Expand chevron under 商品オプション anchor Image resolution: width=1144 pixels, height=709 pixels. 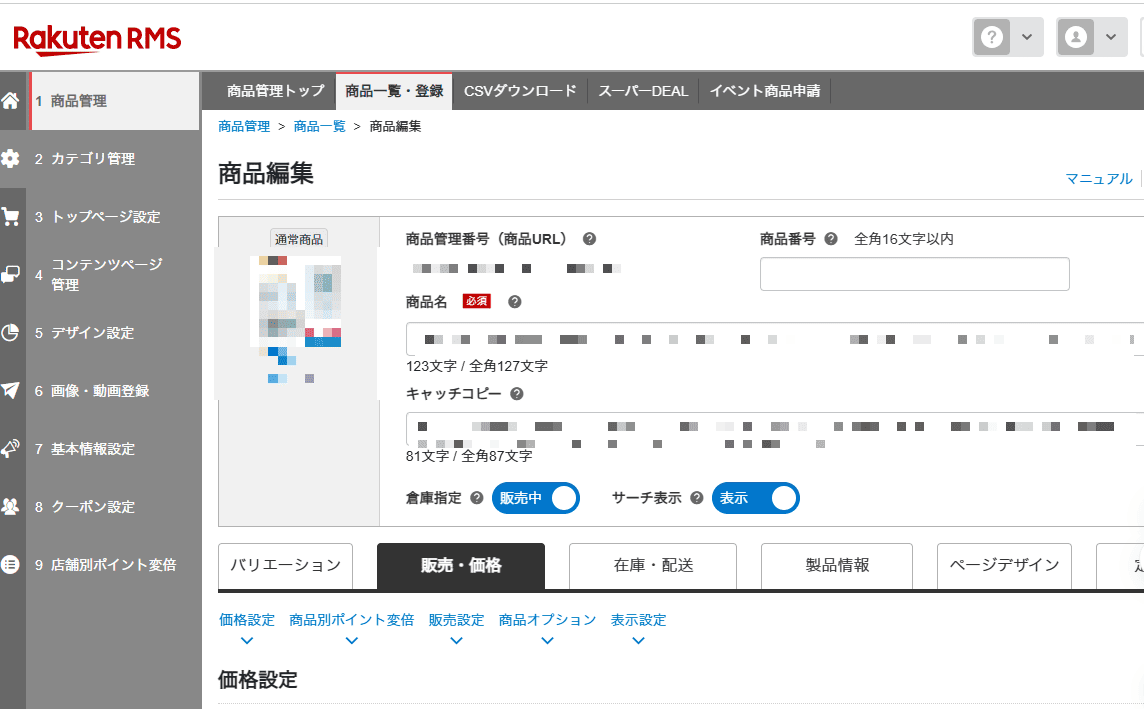click(547, 641)
